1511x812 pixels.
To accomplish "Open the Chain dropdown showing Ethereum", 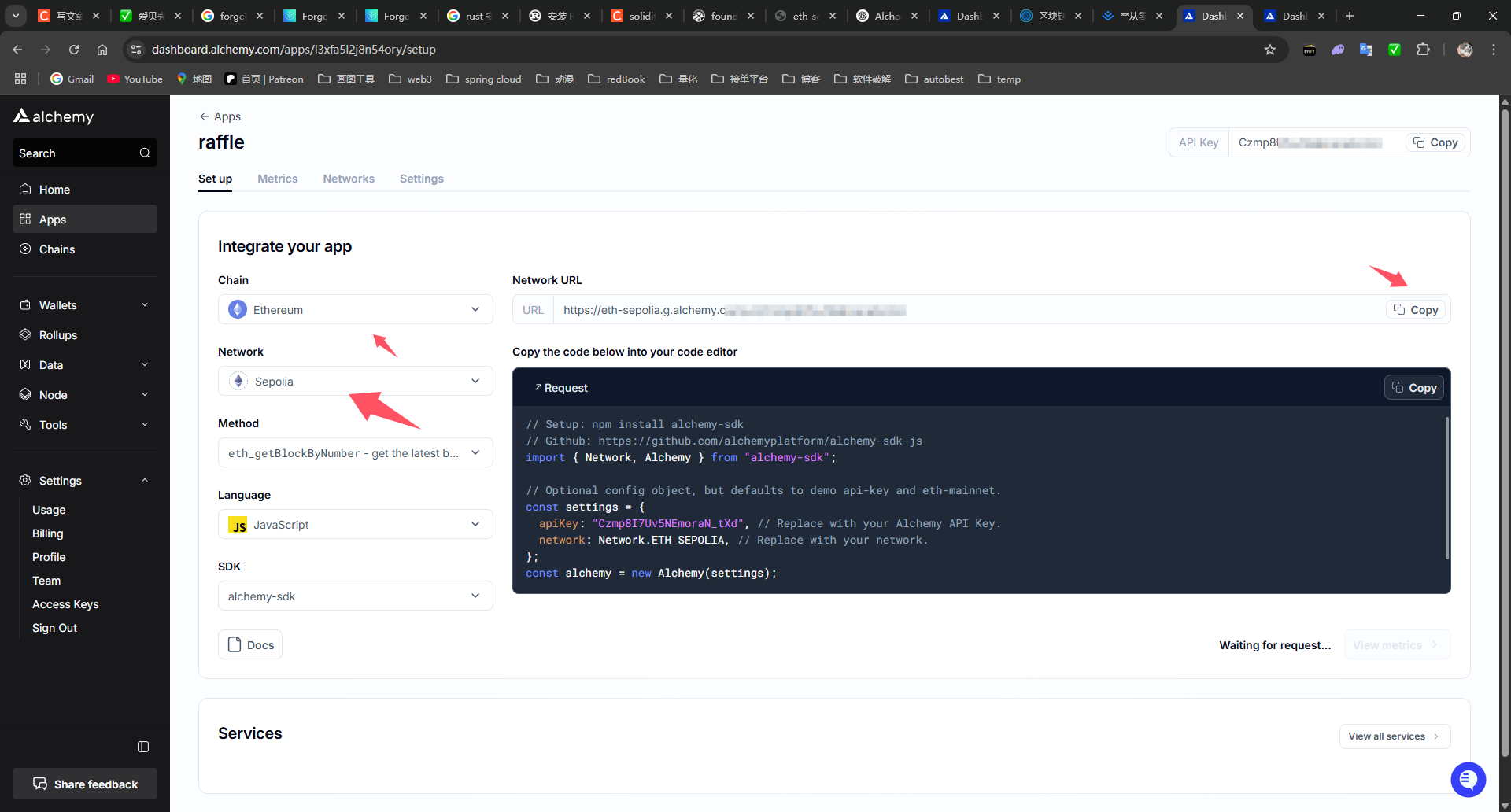I will (356, 309).
